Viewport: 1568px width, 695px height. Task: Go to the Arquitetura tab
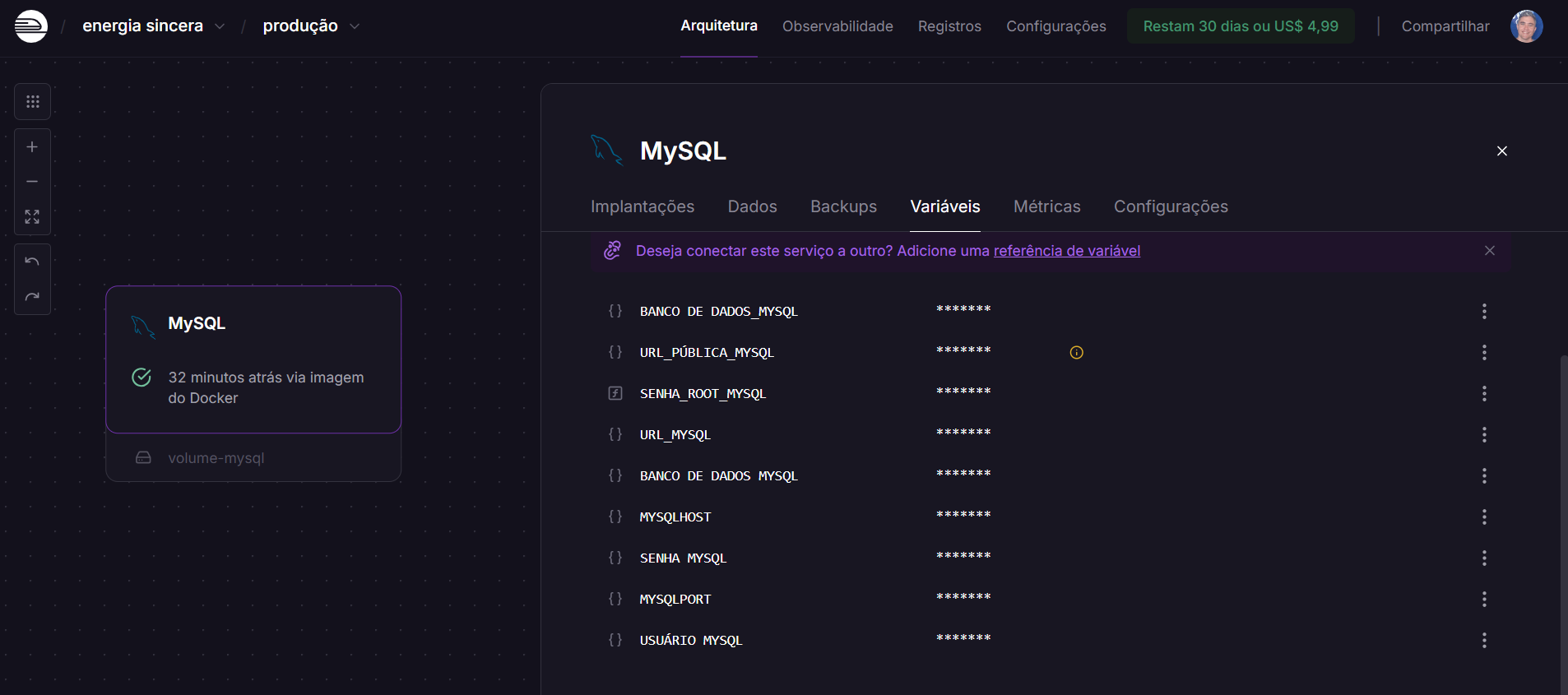pyautogui.click(x=719, y=25)
